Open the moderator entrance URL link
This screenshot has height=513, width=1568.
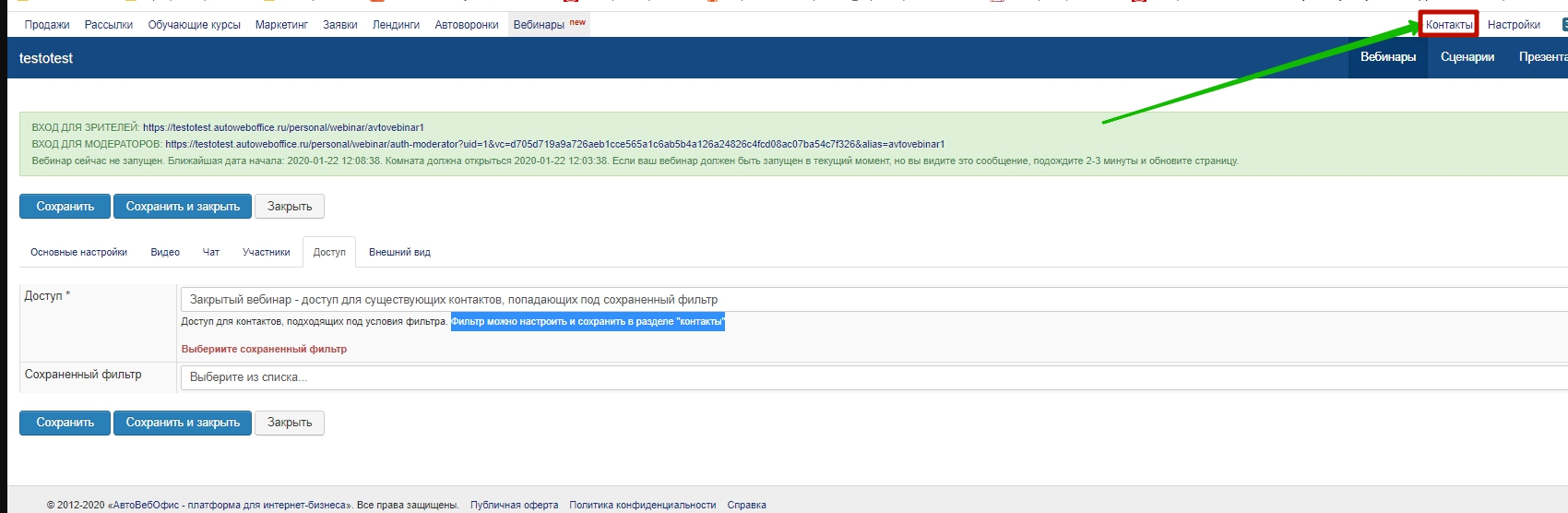point(554,144)
